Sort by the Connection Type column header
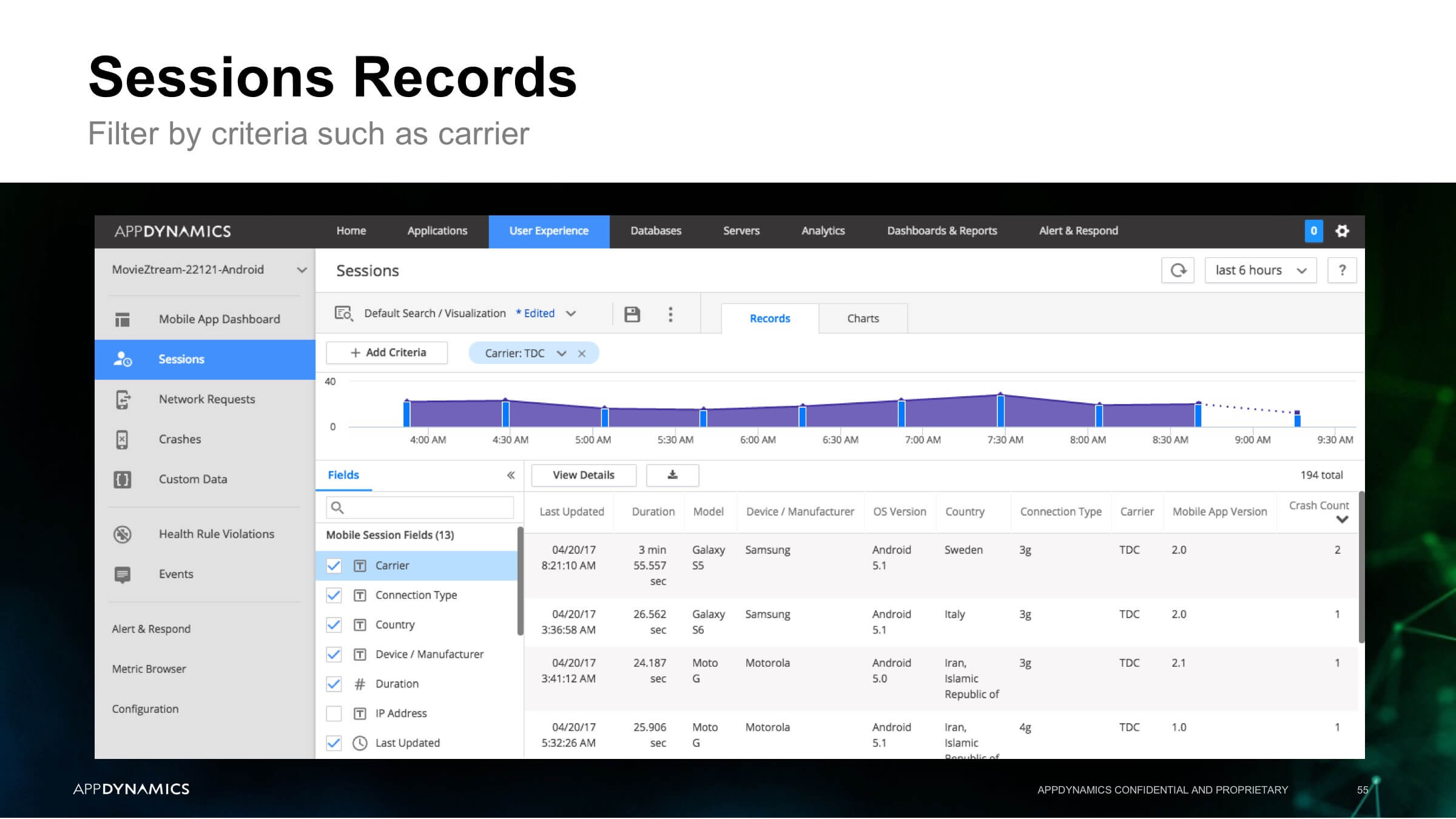Screen dimensions: 1456x819 coord(1061,512)
